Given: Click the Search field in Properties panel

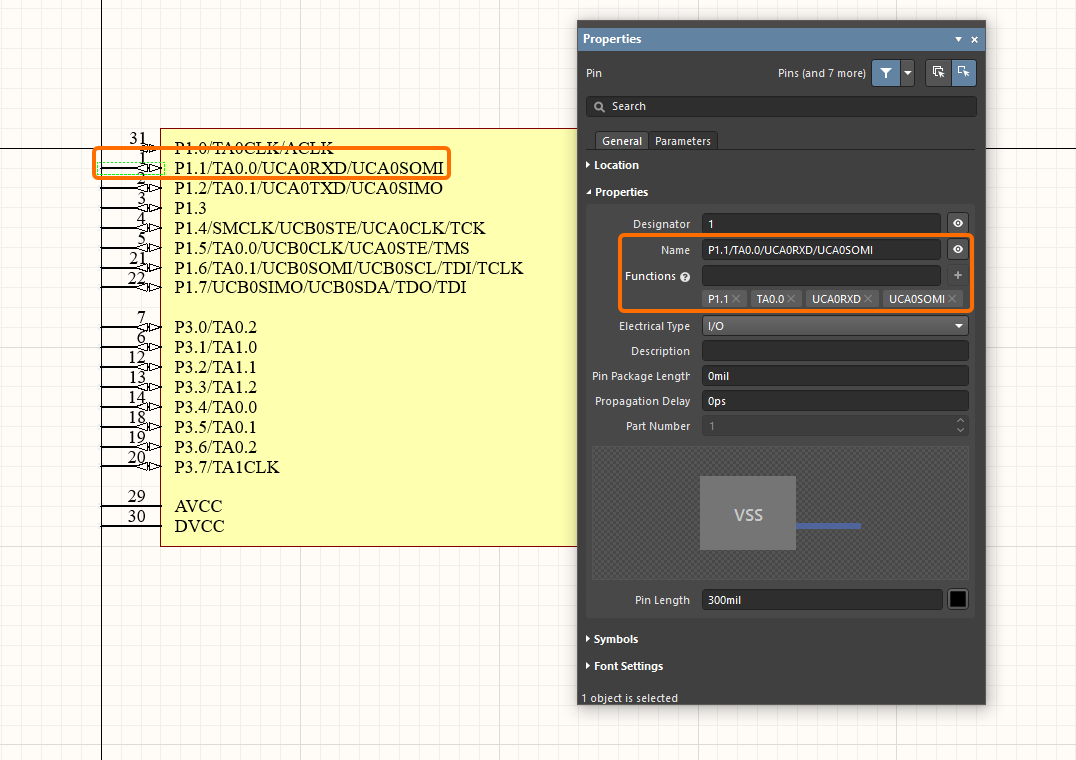Looking at the screenshot, I should tap(780, 106).
